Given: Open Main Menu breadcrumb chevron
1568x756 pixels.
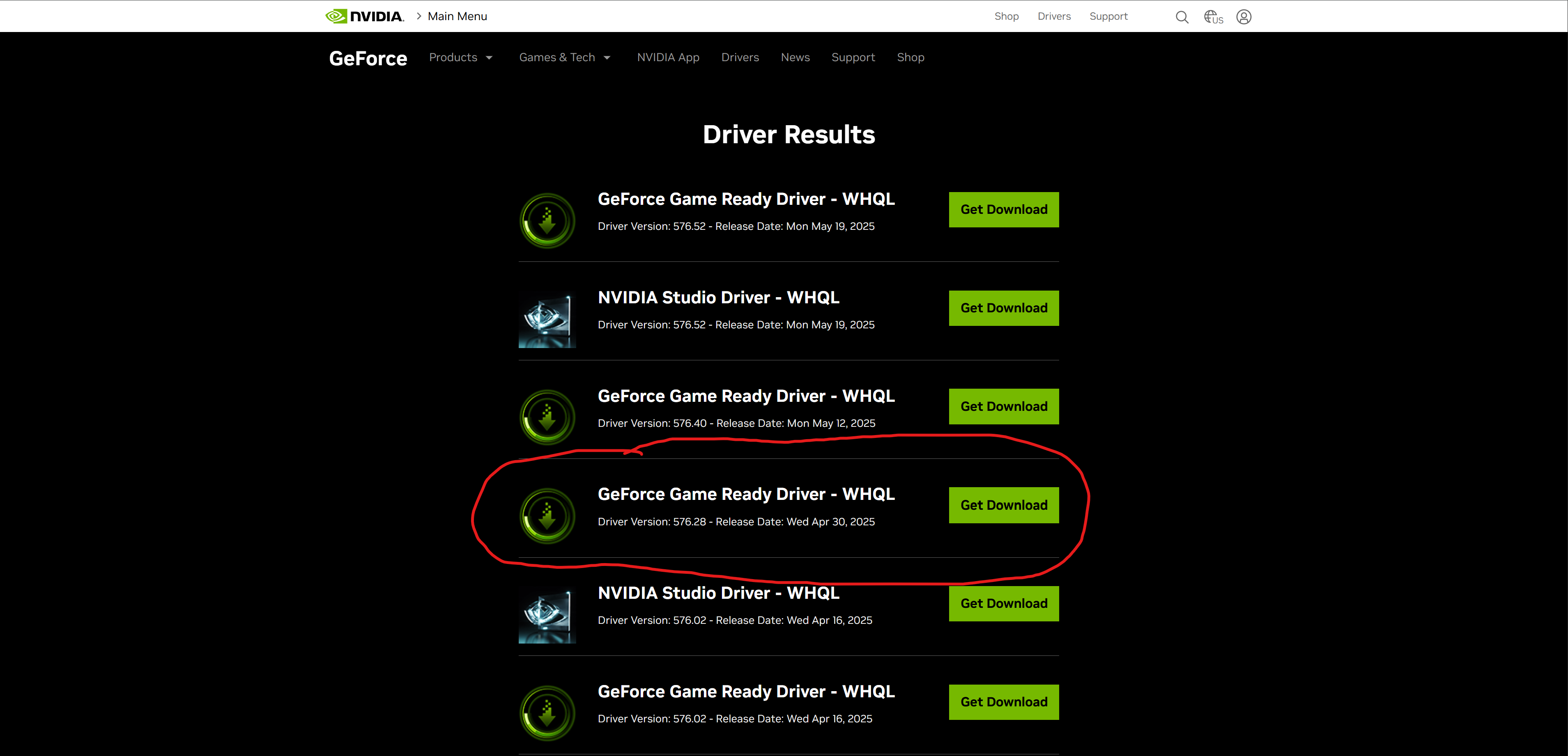Looking at the screenshot, I should click(419, 16).
